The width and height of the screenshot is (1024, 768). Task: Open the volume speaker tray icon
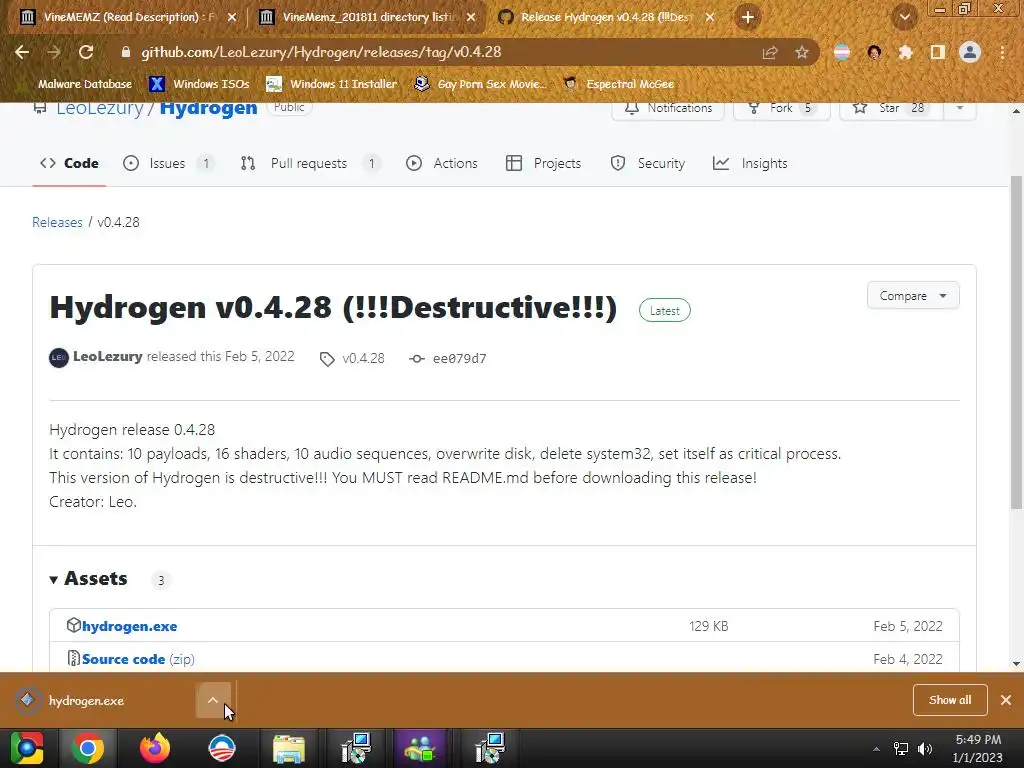pos(925,749)
